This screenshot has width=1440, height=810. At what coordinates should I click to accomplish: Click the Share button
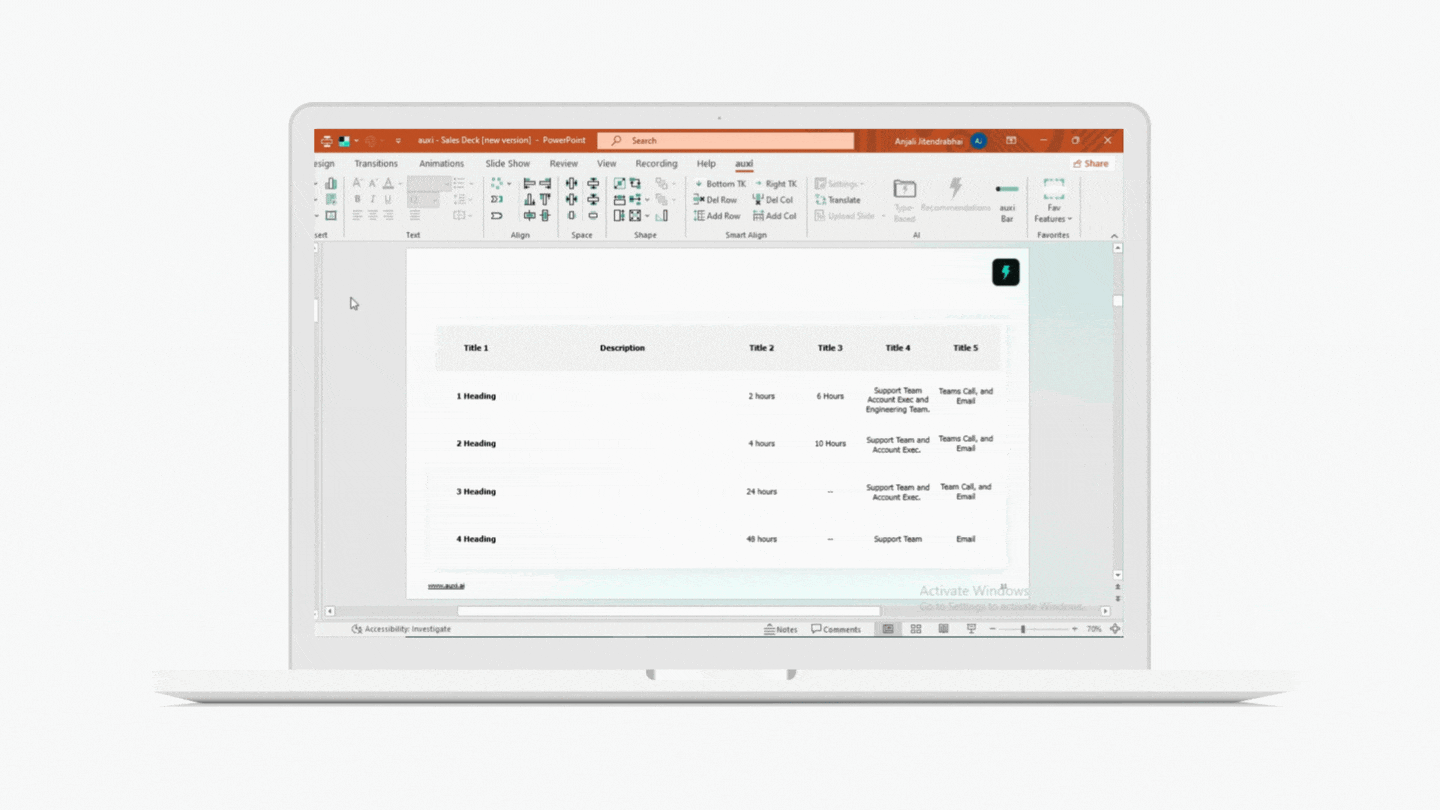[x=1091, y=164]
